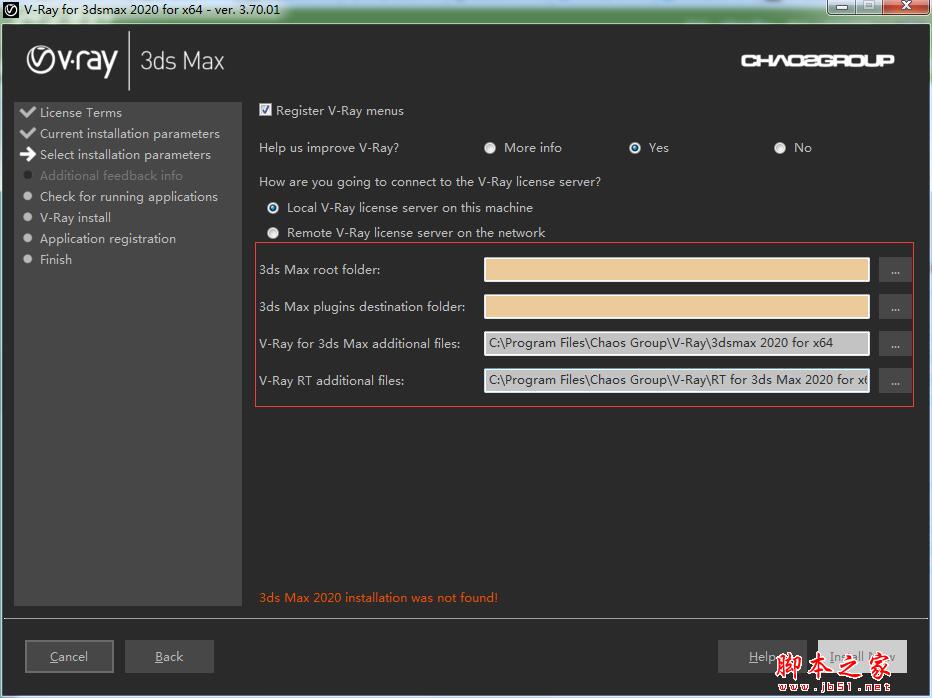Image resolution: width=932 pixels, height=698 pixels.
Task: Click the V-Ray title bar app icon
Action: [x=11, y=10]
